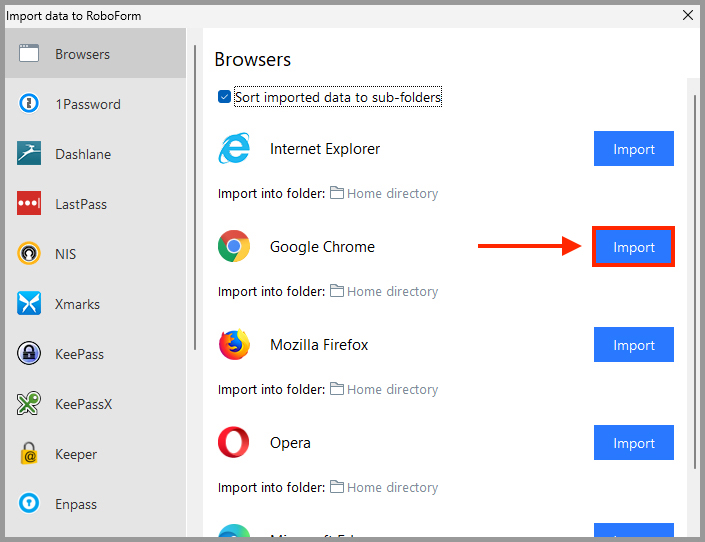Viewport: 705px width, 542px height.
Task: Change Google Chrome import folder Home directory
Action: pyautogui.click(x=384, y=292)
